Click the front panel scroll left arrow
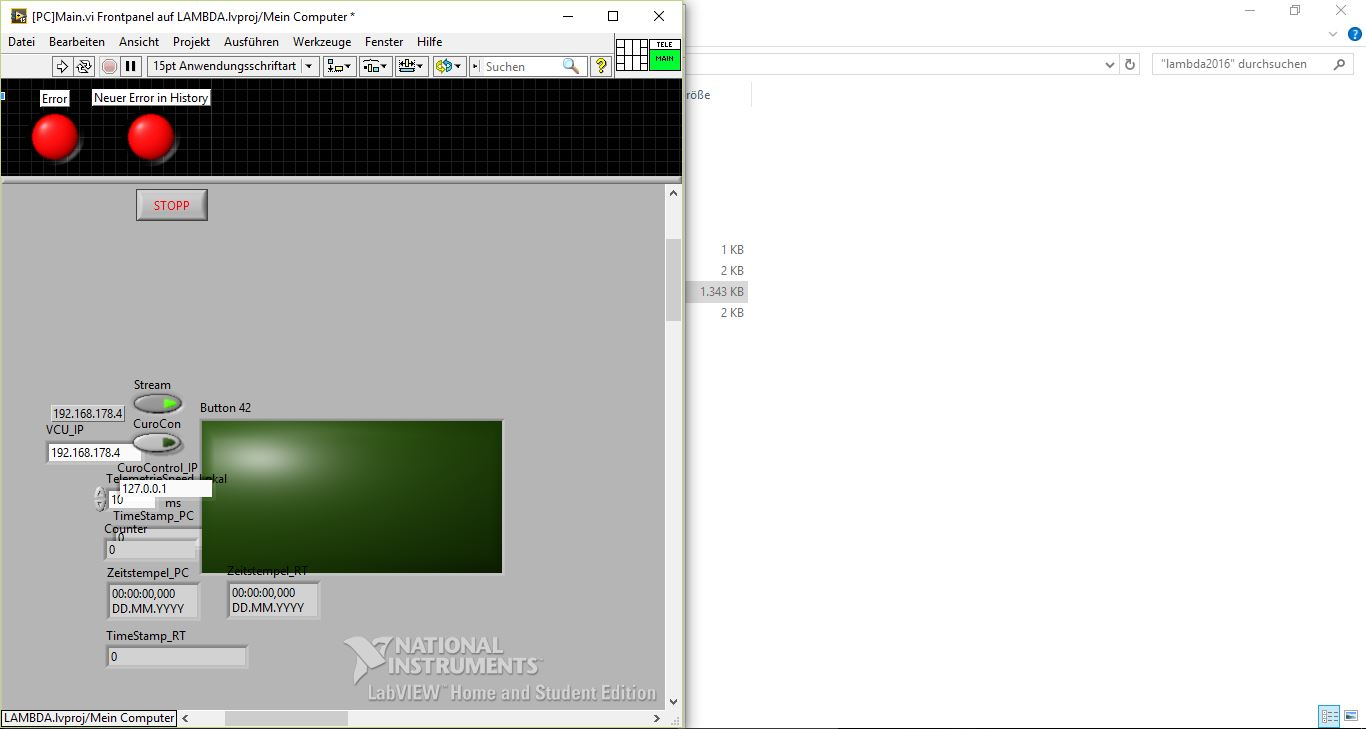Viewport: 1366px width, 729px height. [x=186, y=718]
